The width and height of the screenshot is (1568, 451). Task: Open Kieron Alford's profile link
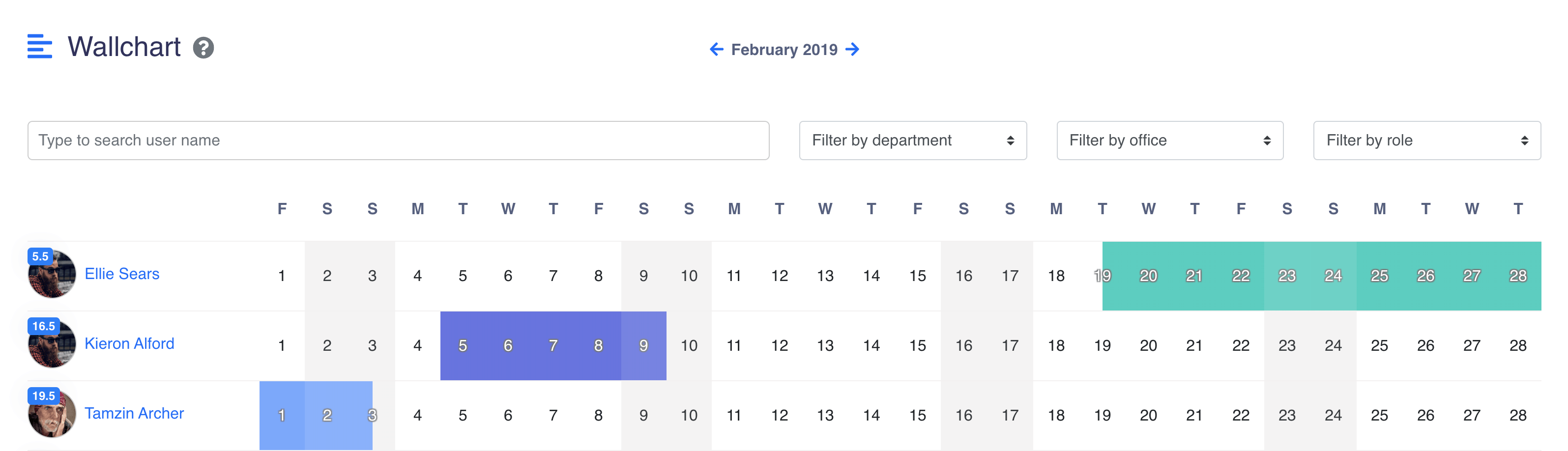(129, 344)
